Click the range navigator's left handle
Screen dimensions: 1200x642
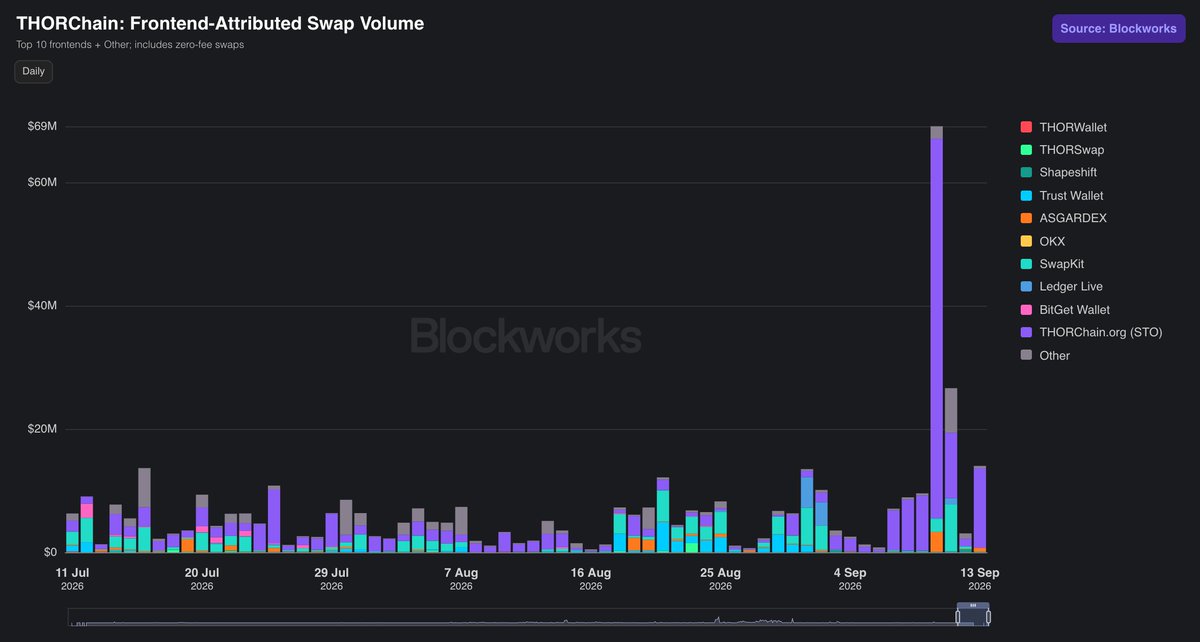958,617
